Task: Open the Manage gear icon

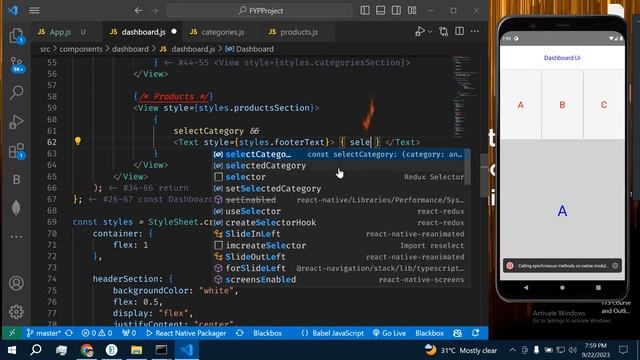Action: (x=16, y=312)
